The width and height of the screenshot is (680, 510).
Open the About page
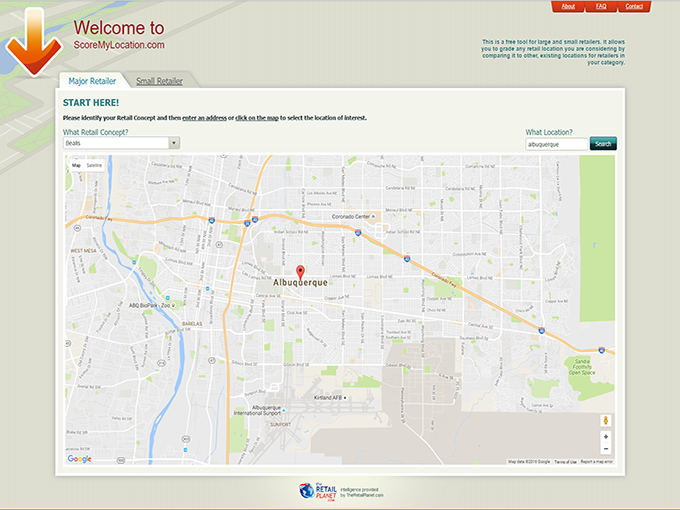[568, 7]
